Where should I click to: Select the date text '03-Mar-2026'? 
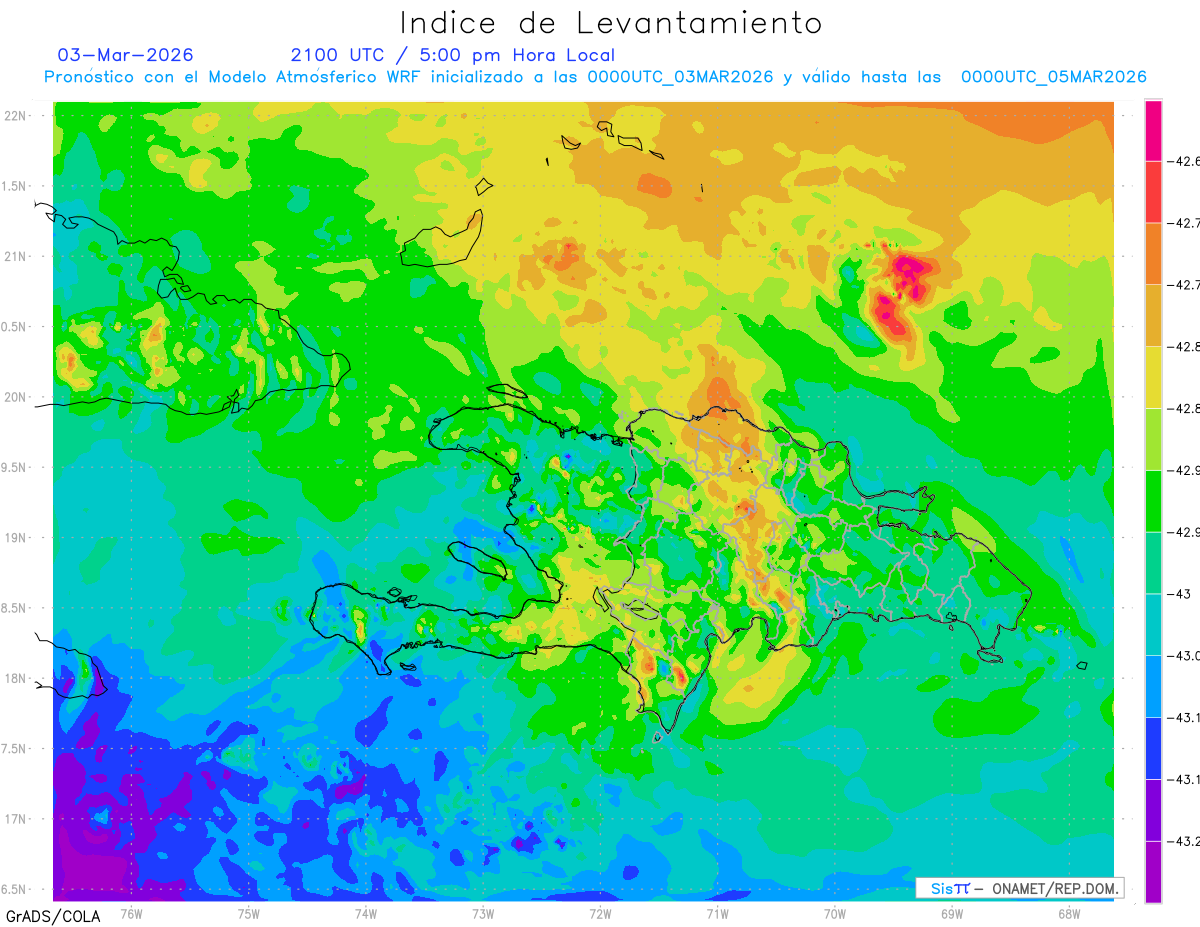click(126, 55)
